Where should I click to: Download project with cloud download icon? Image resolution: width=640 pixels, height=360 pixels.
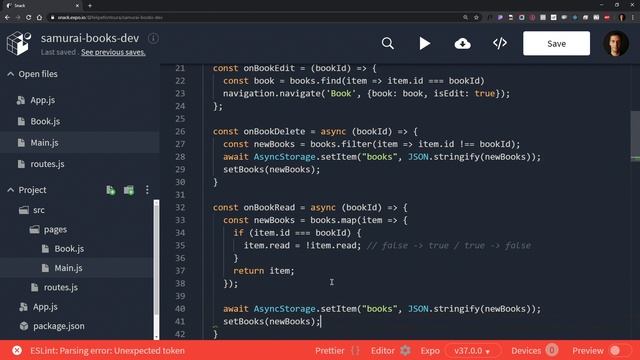click(462, 43)
